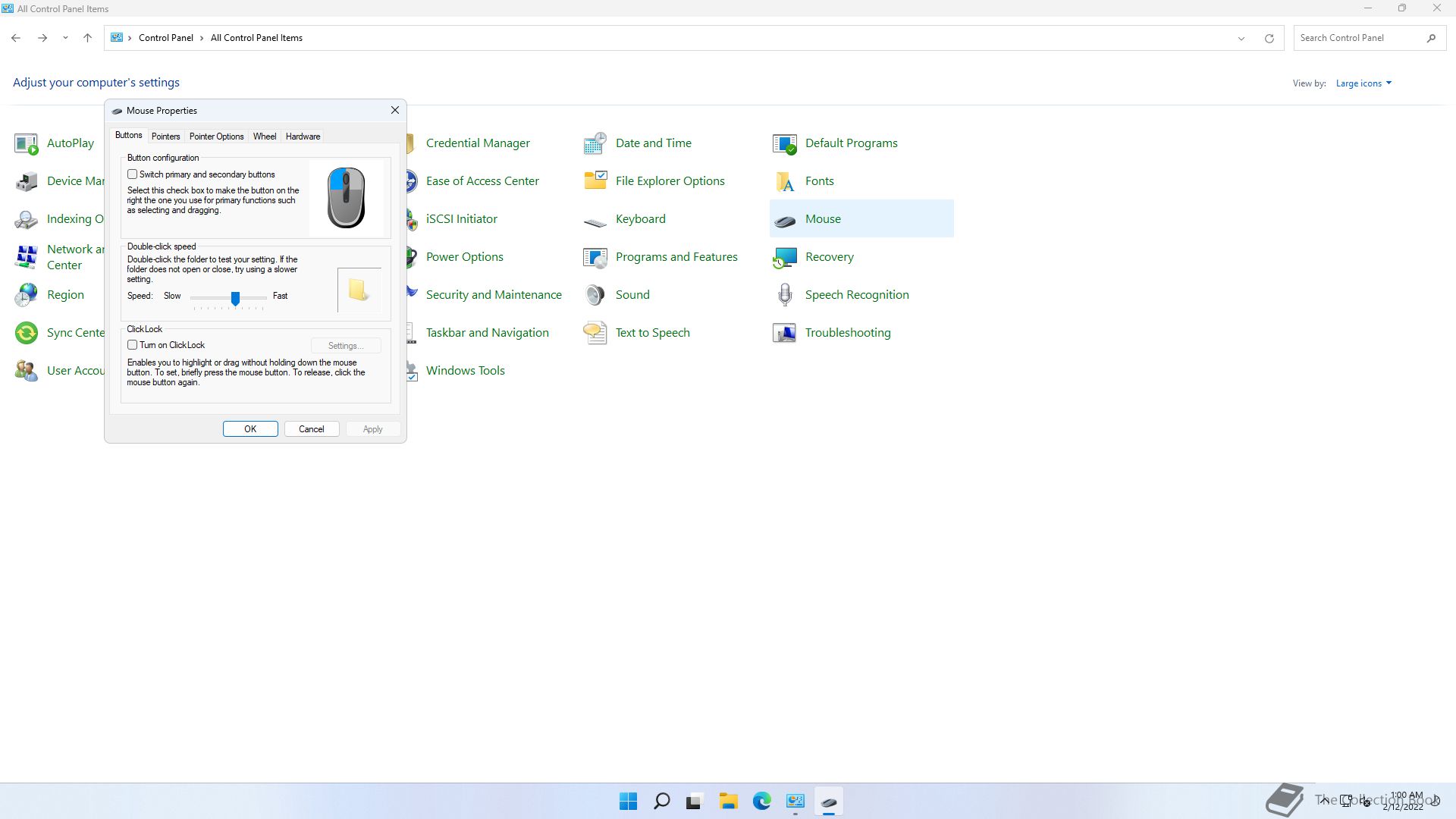
Task: Open the Date and Time icon
Action: tap(595, 143)
